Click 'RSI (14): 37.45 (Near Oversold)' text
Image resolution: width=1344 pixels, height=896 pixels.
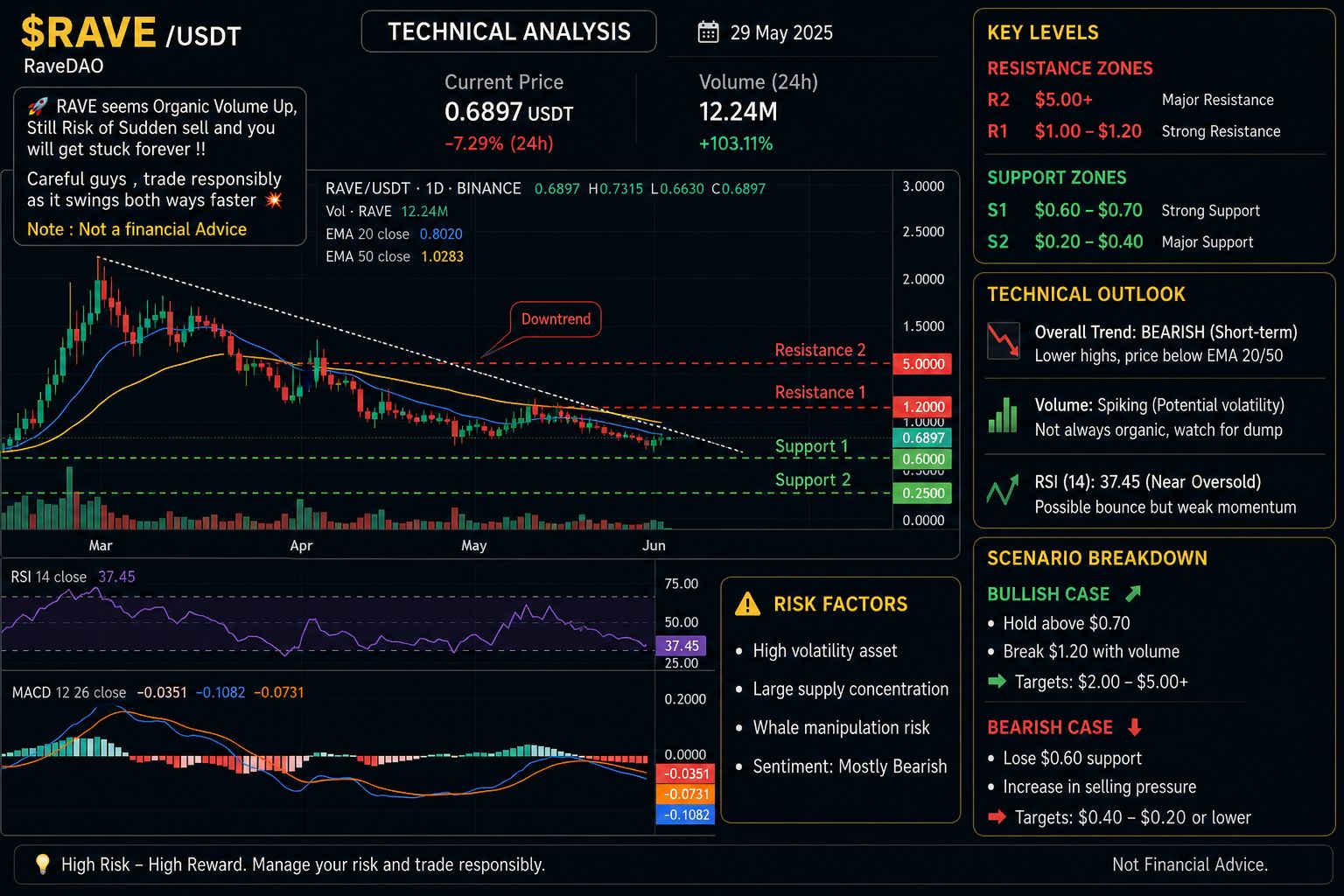pyautogui.click(x=1147, y=482)
